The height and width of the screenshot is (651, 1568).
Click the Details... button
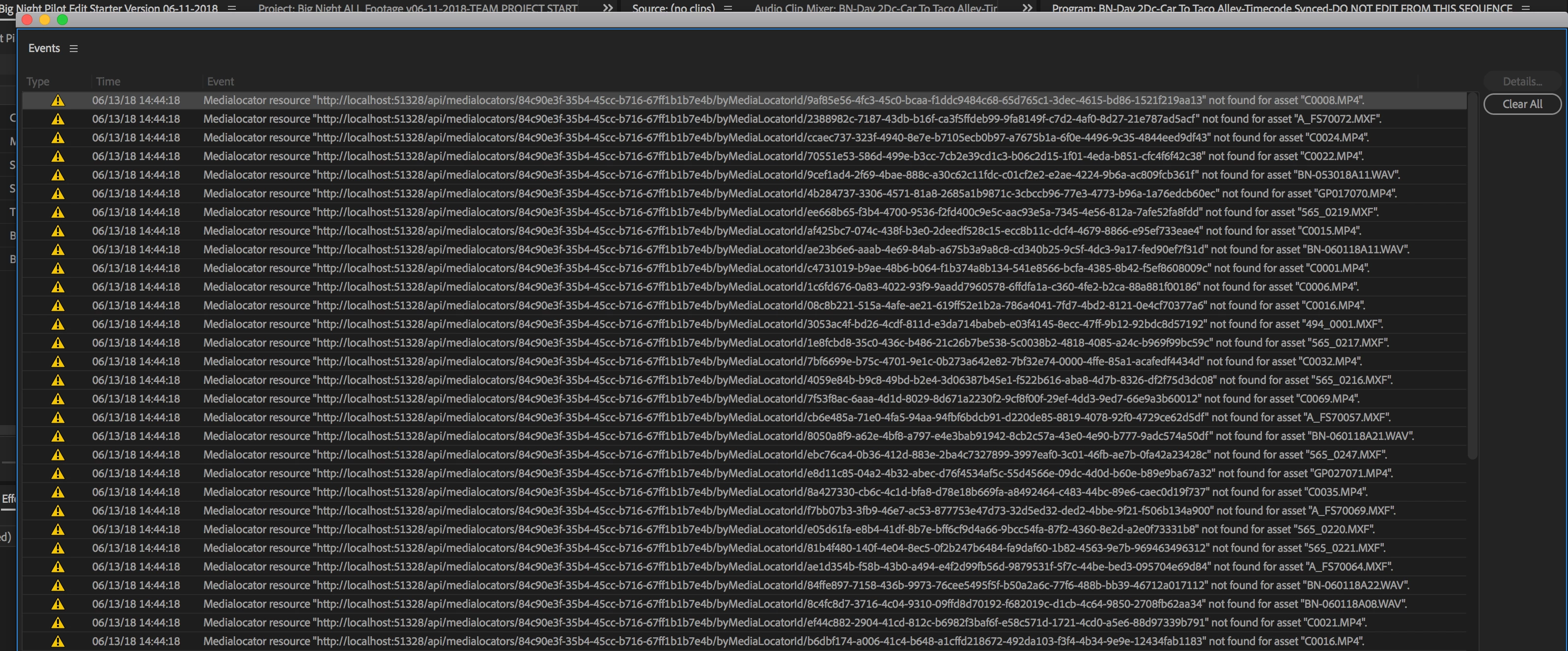(1522, 81)
